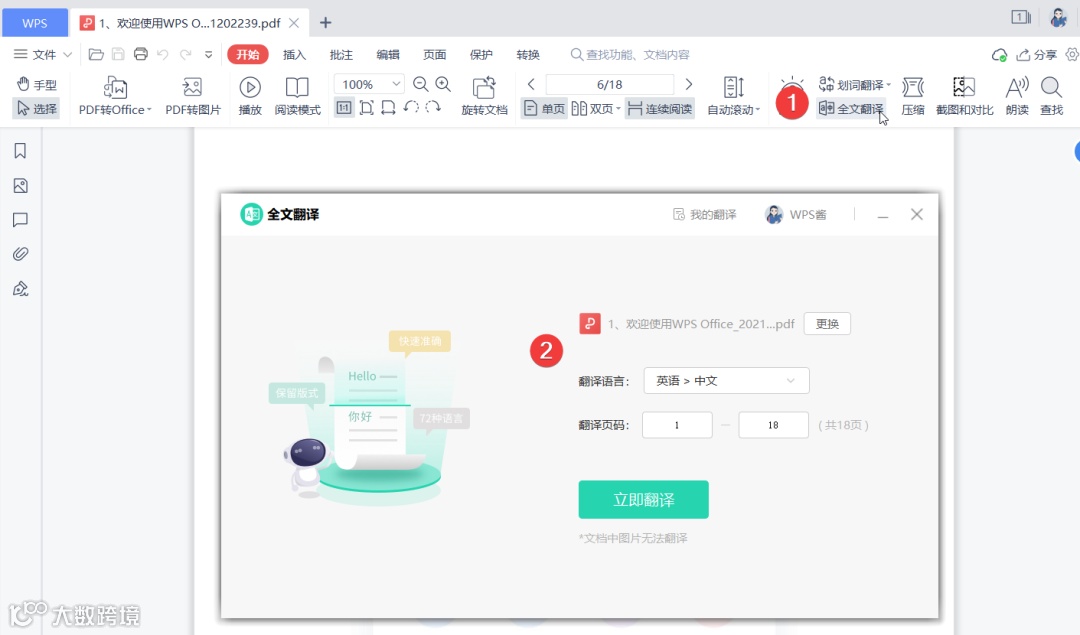This screenshot has width=1080, height=635.
Task: Open attachments paperclip panel
Action: point(20,254)
